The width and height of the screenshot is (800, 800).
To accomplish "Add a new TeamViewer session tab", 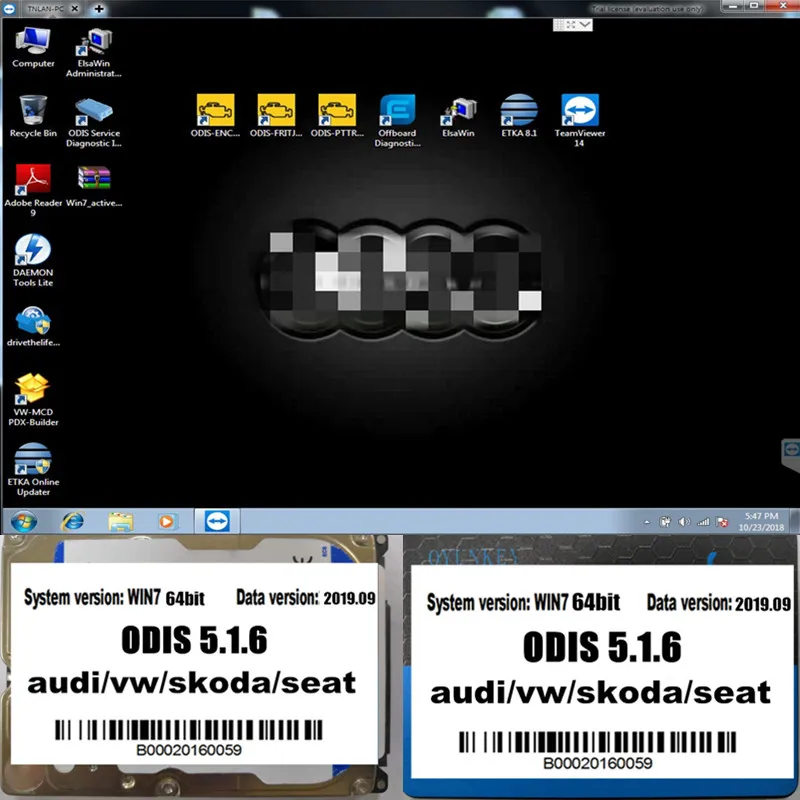I will [99, 9].
